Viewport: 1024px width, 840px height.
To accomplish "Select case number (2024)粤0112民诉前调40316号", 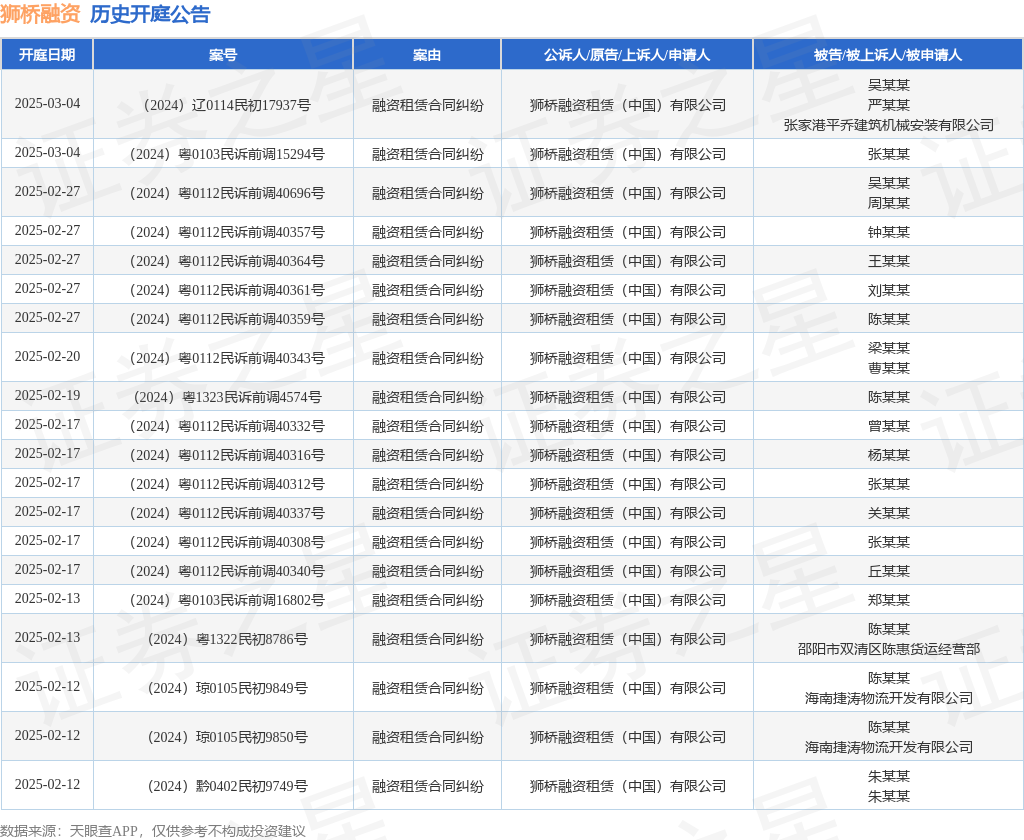I will click(x=227, y=455).
